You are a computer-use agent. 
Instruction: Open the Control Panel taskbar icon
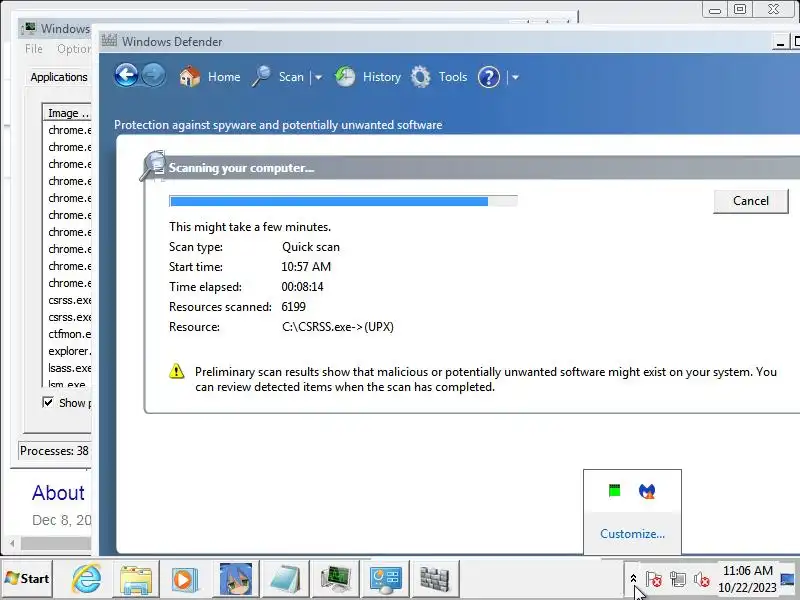pyautogui.click(x=386, y=579)
